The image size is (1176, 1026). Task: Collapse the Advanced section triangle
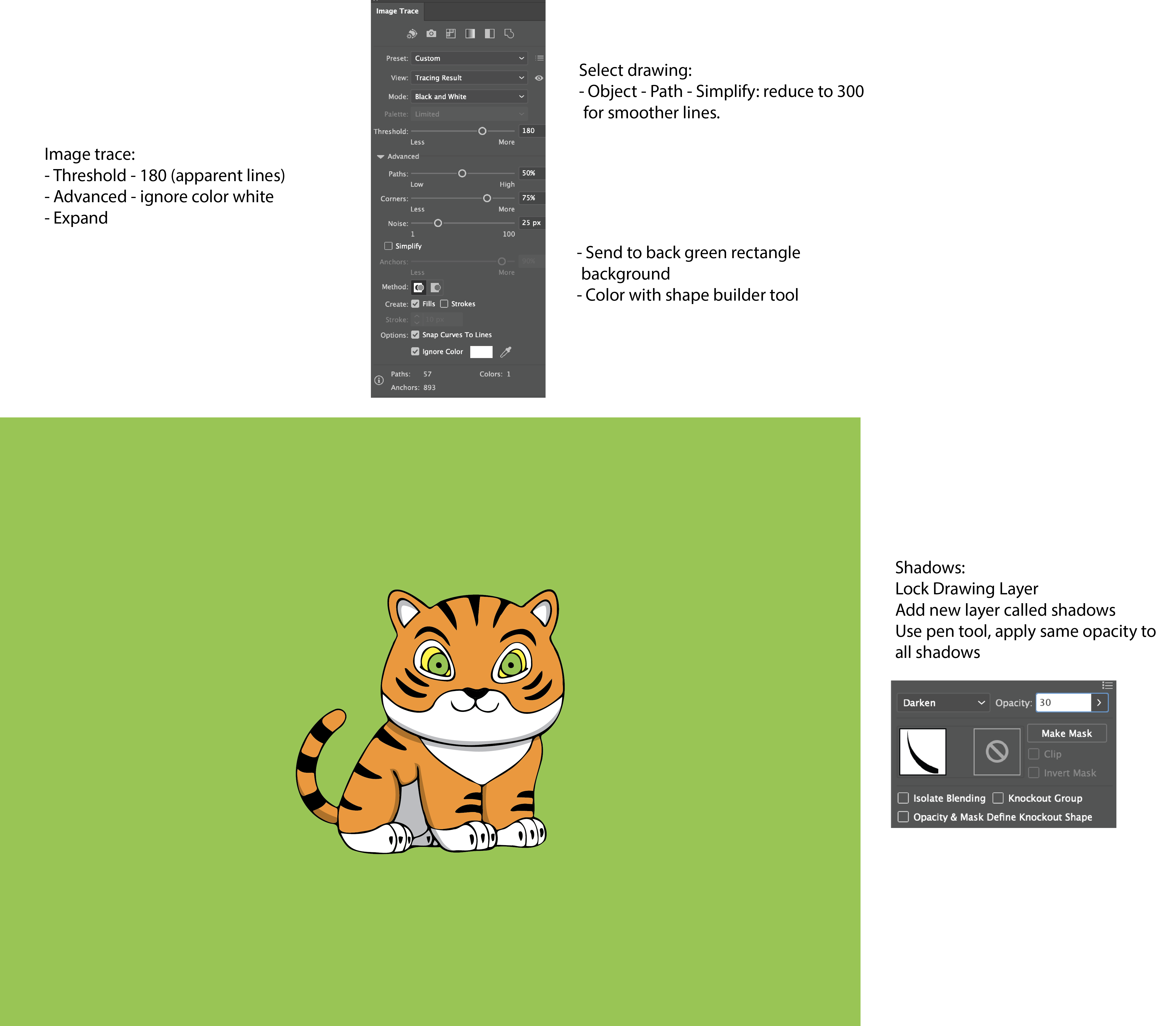coord(380,157)
